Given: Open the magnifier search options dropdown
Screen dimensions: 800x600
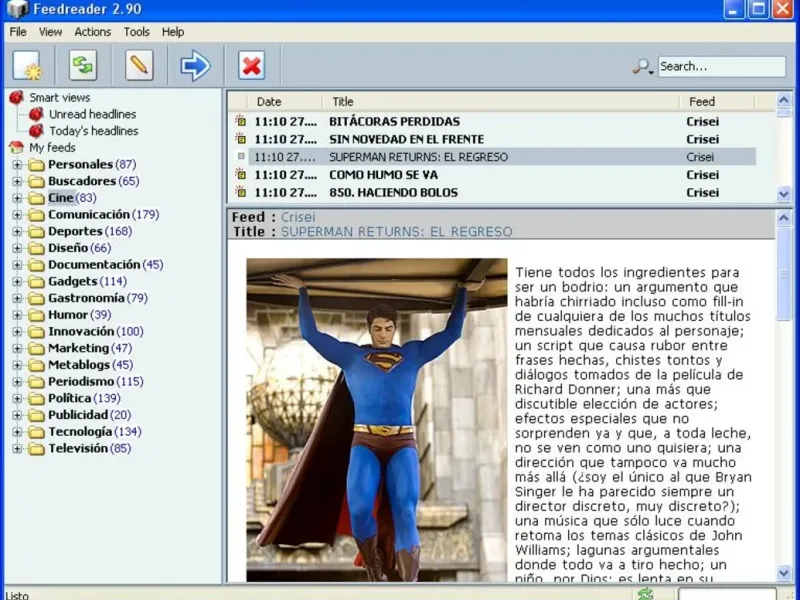Looking at the screenshot, I should click(643, 66).
